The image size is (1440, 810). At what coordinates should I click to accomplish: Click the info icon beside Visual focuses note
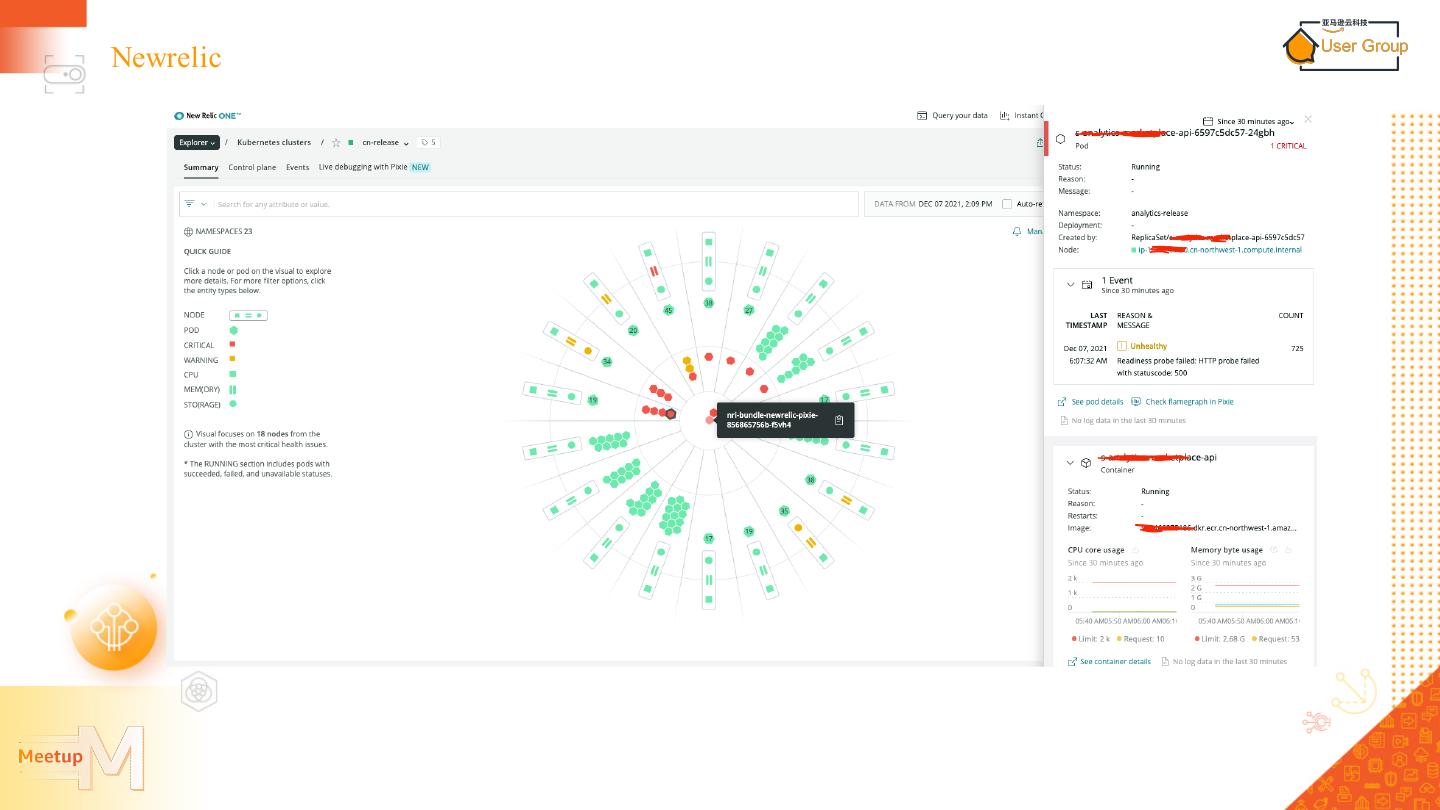188,434
